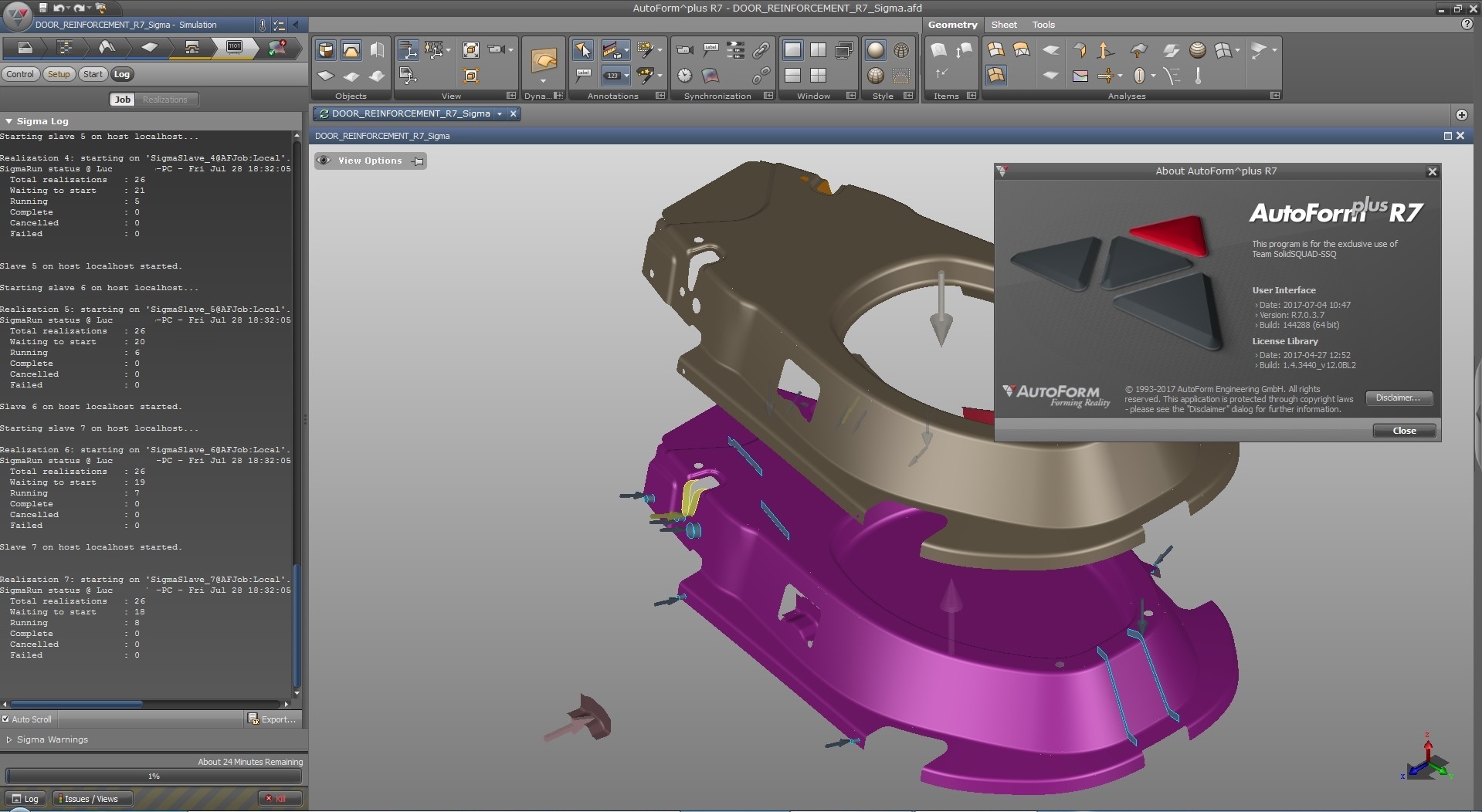The width and height of the screenshot is (1482, 812).
Task: Open the help question mark icon
Action: [1467, 25]
